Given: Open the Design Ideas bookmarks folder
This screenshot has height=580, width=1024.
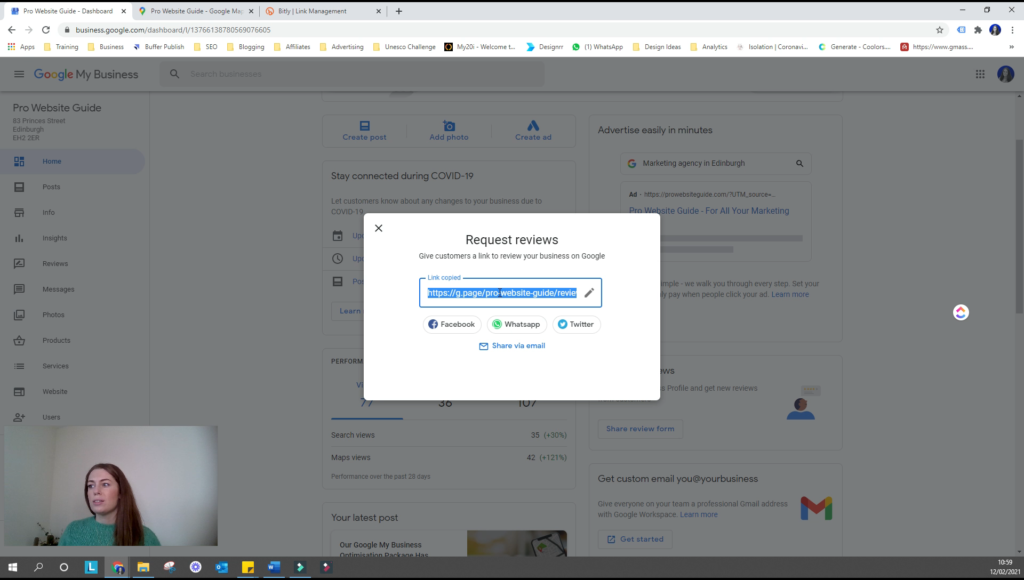Looking at the screenshot, I should click(656, 47).
